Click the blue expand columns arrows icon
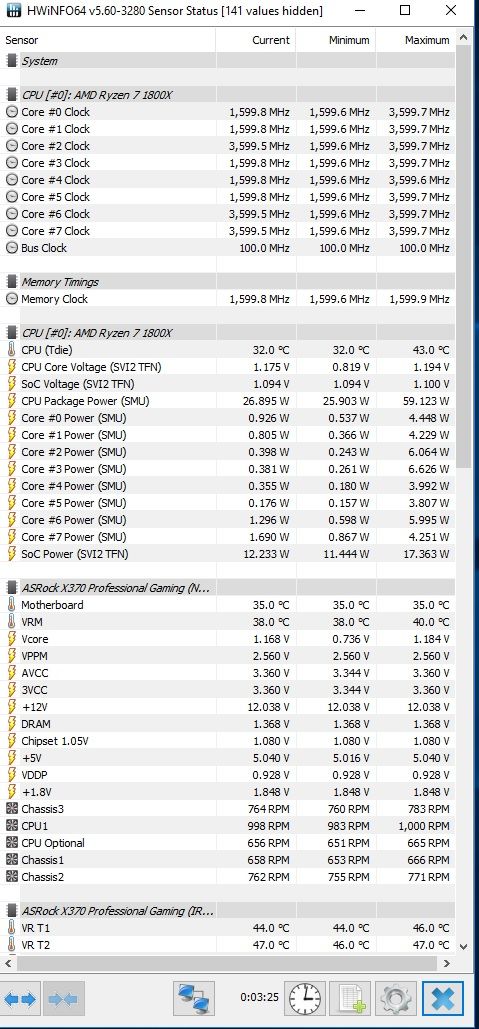Screen dimensions: 479x1029 click(22, 999)
